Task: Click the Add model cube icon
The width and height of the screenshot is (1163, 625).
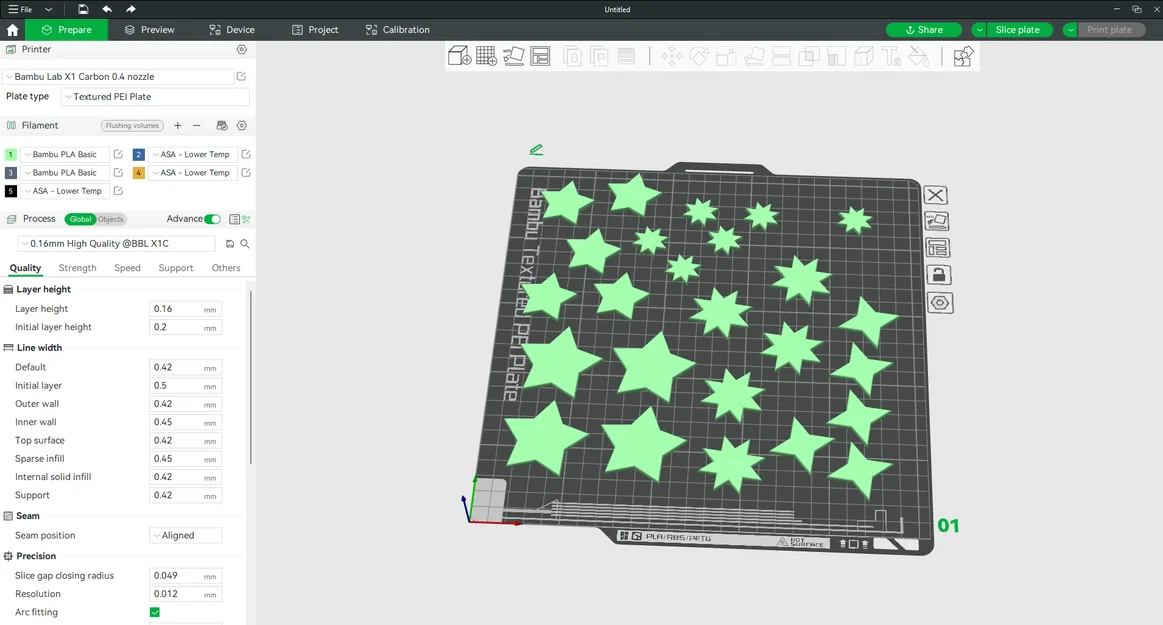Action: 459,56
